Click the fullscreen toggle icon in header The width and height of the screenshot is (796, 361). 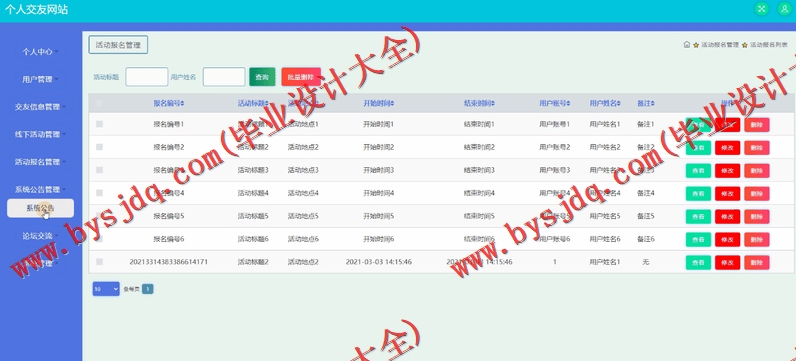(761, 9)
